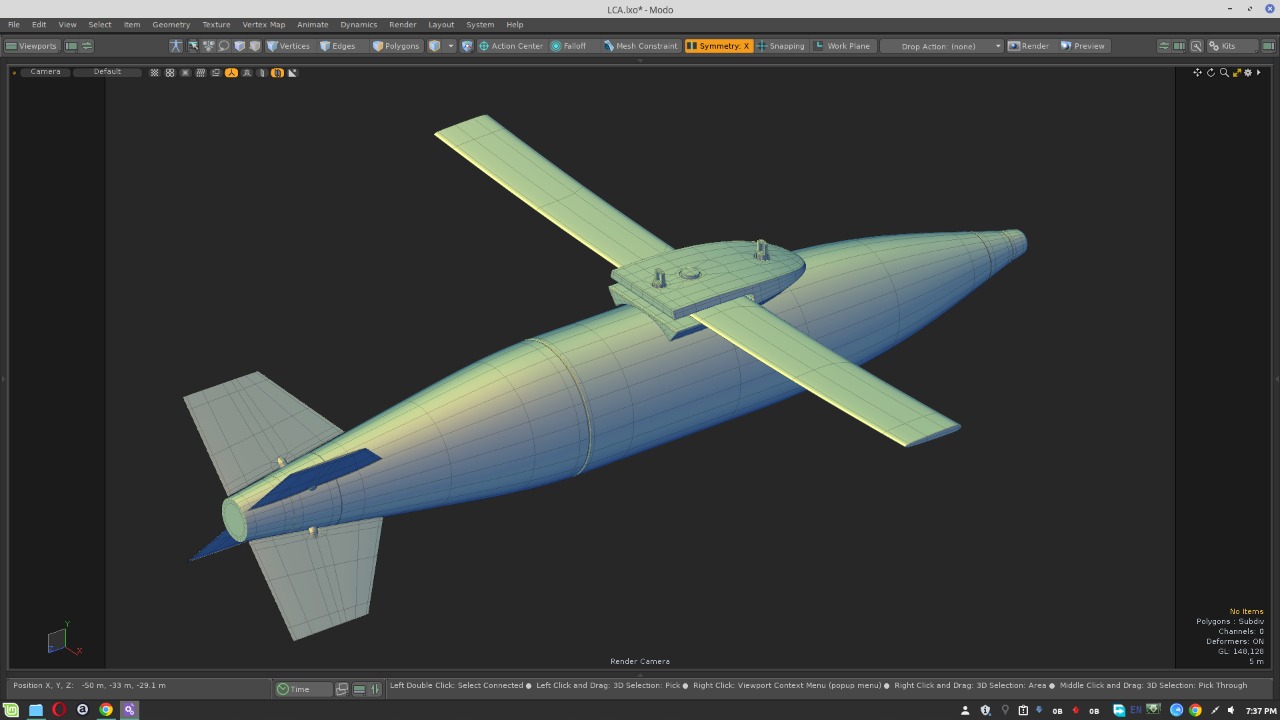Toggle the highlighted orange symmetry viewport icon

coord(277,73)
